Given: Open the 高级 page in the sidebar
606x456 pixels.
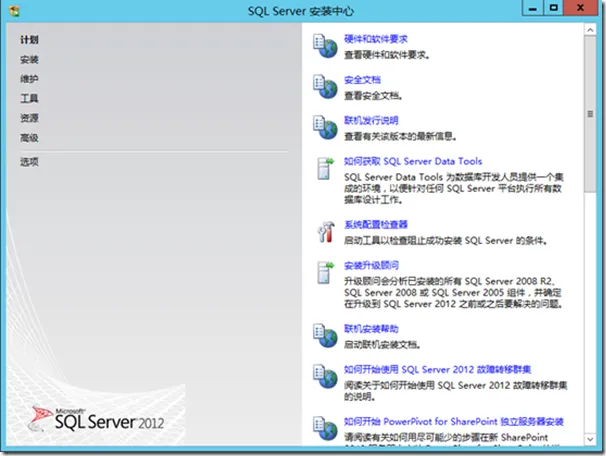Looking at the screenshot, I should tap(29, 138).
